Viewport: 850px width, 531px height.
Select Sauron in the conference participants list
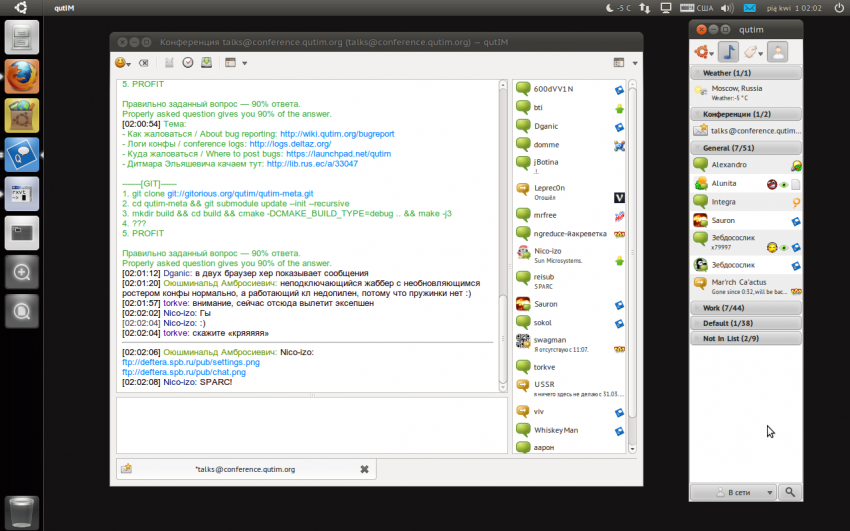[545, 303]
